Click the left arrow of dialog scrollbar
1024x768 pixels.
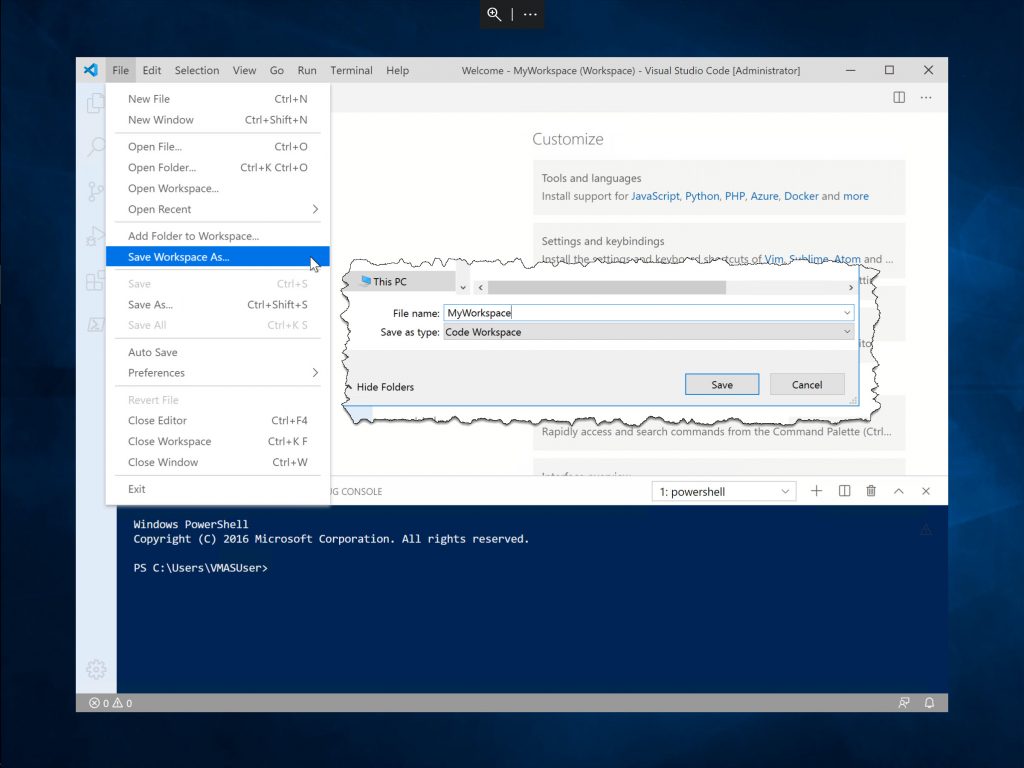[x=481, y=287]
